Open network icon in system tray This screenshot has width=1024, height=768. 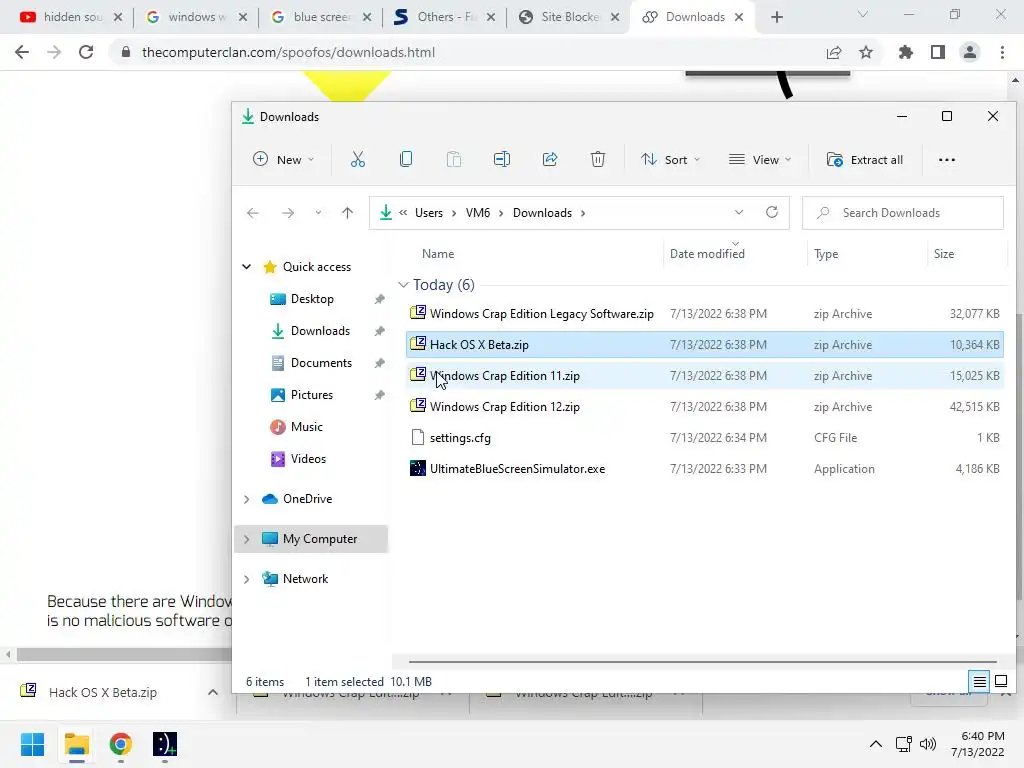coord(904,744)
